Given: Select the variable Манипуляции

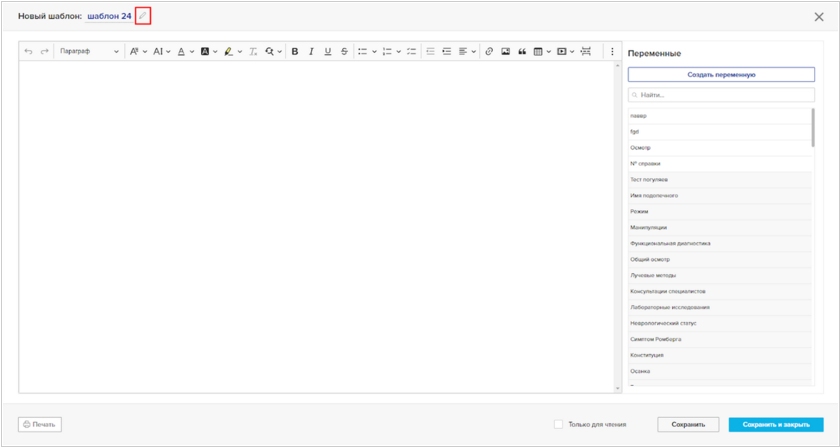Looking at the screenshot, I should pos(720,228).
